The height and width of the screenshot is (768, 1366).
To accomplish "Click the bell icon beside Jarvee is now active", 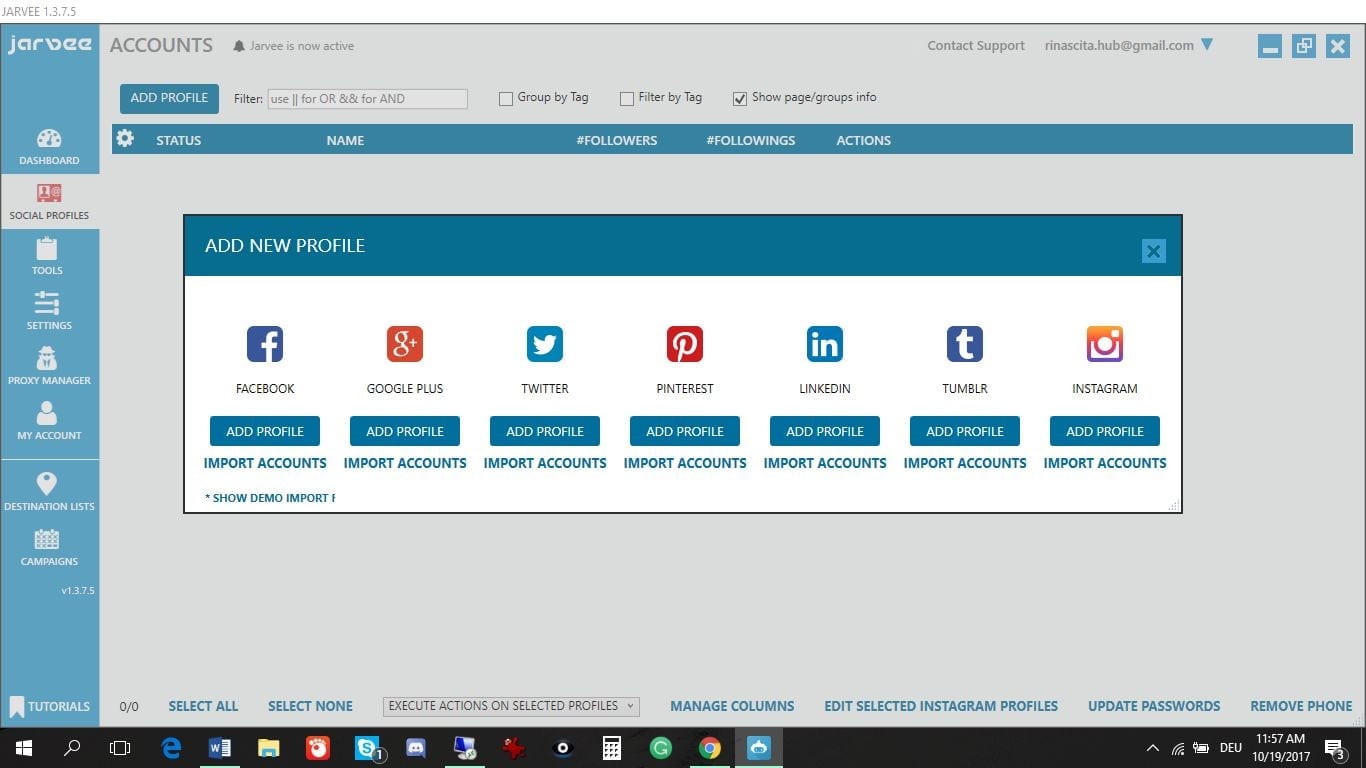I will tap(239, 46).
